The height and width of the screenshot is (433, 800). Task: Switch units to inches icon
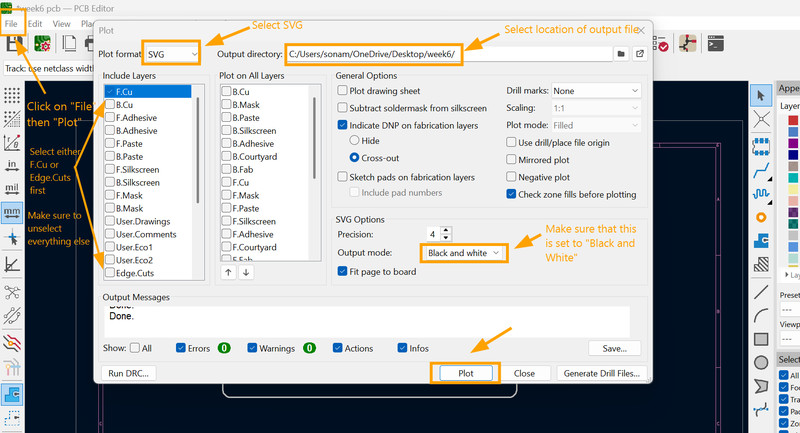[12, 166]
